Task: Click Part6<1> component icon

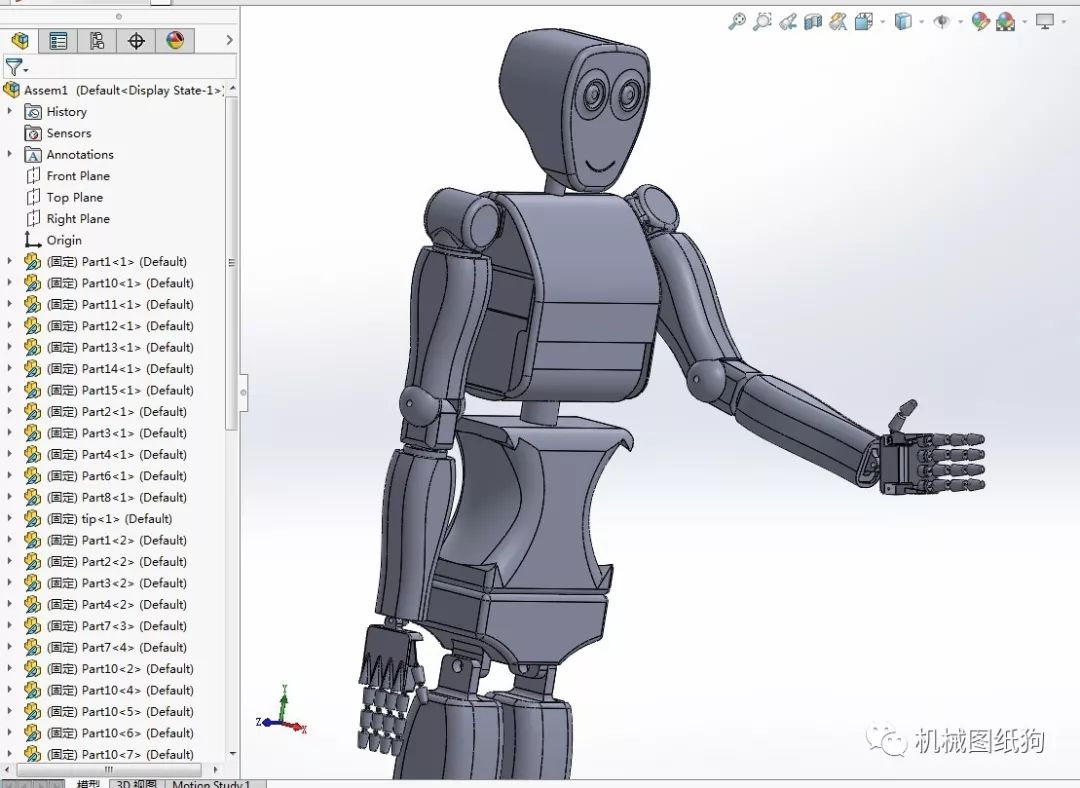Action: point(32,475)
